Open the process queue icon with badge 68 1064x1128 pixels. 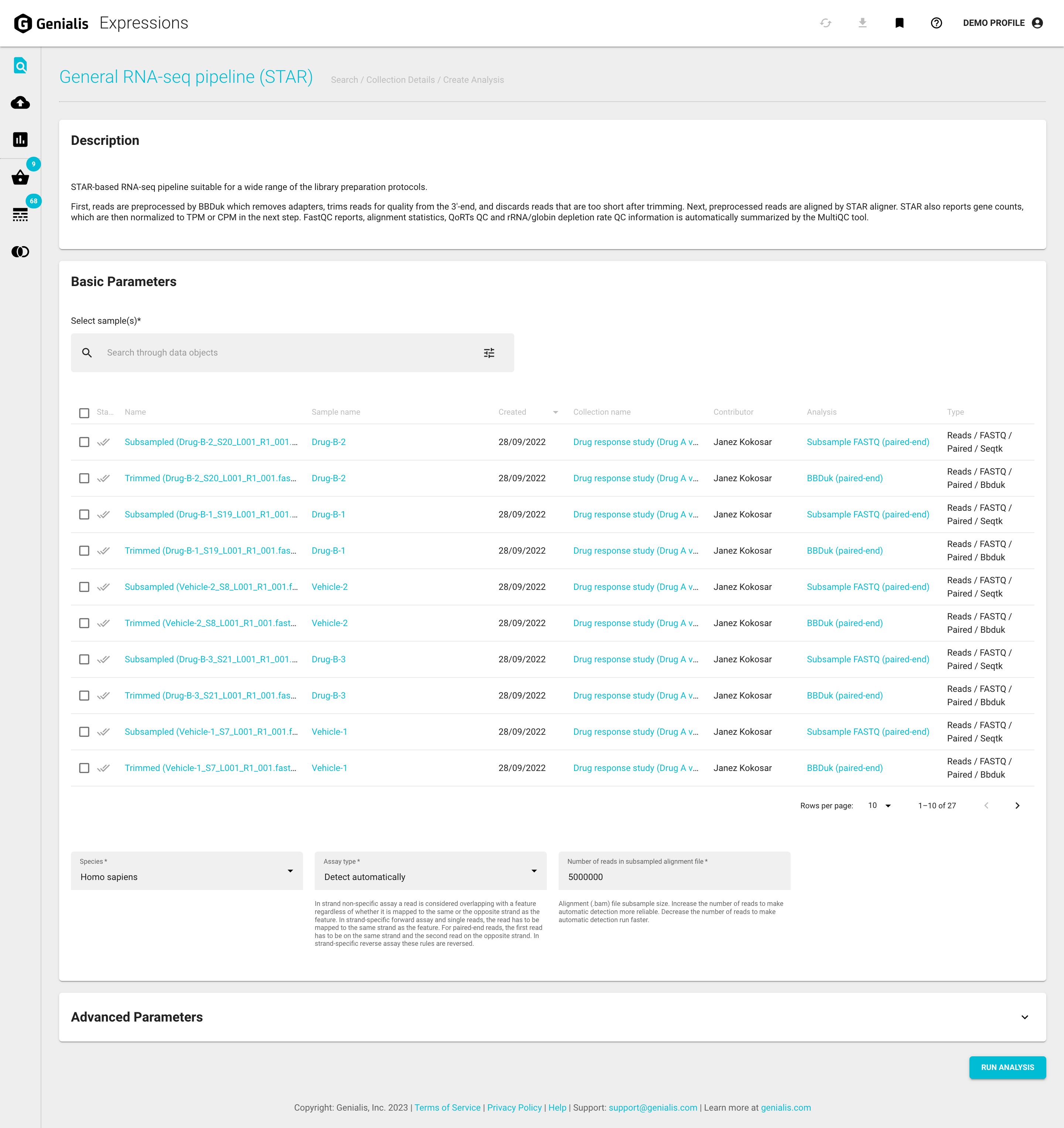20,214
